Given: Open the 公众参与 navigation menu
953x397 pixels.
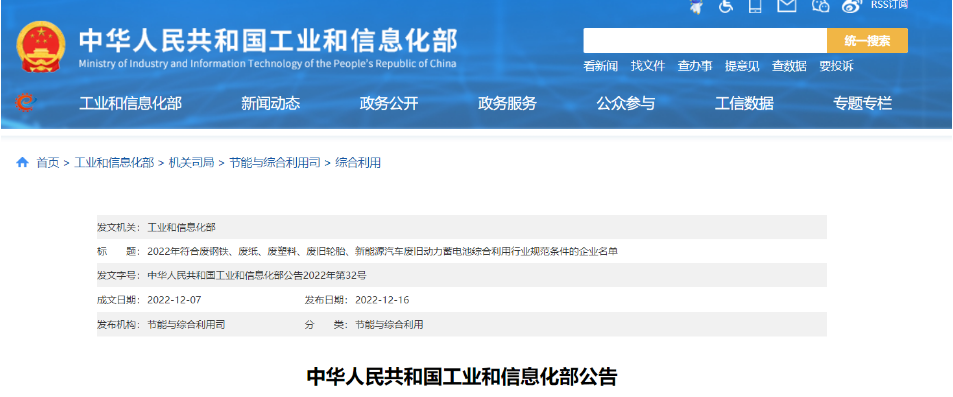Looking at the screenshot, I should 625,103.
